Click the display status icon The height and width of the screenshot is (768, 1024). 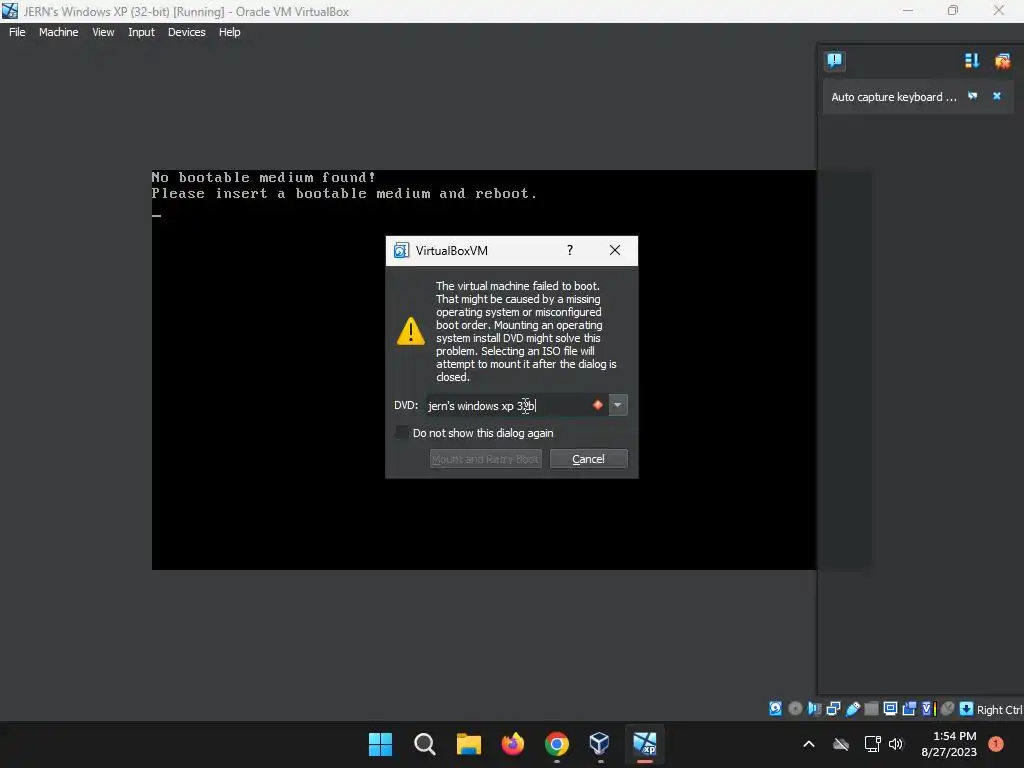890,709
